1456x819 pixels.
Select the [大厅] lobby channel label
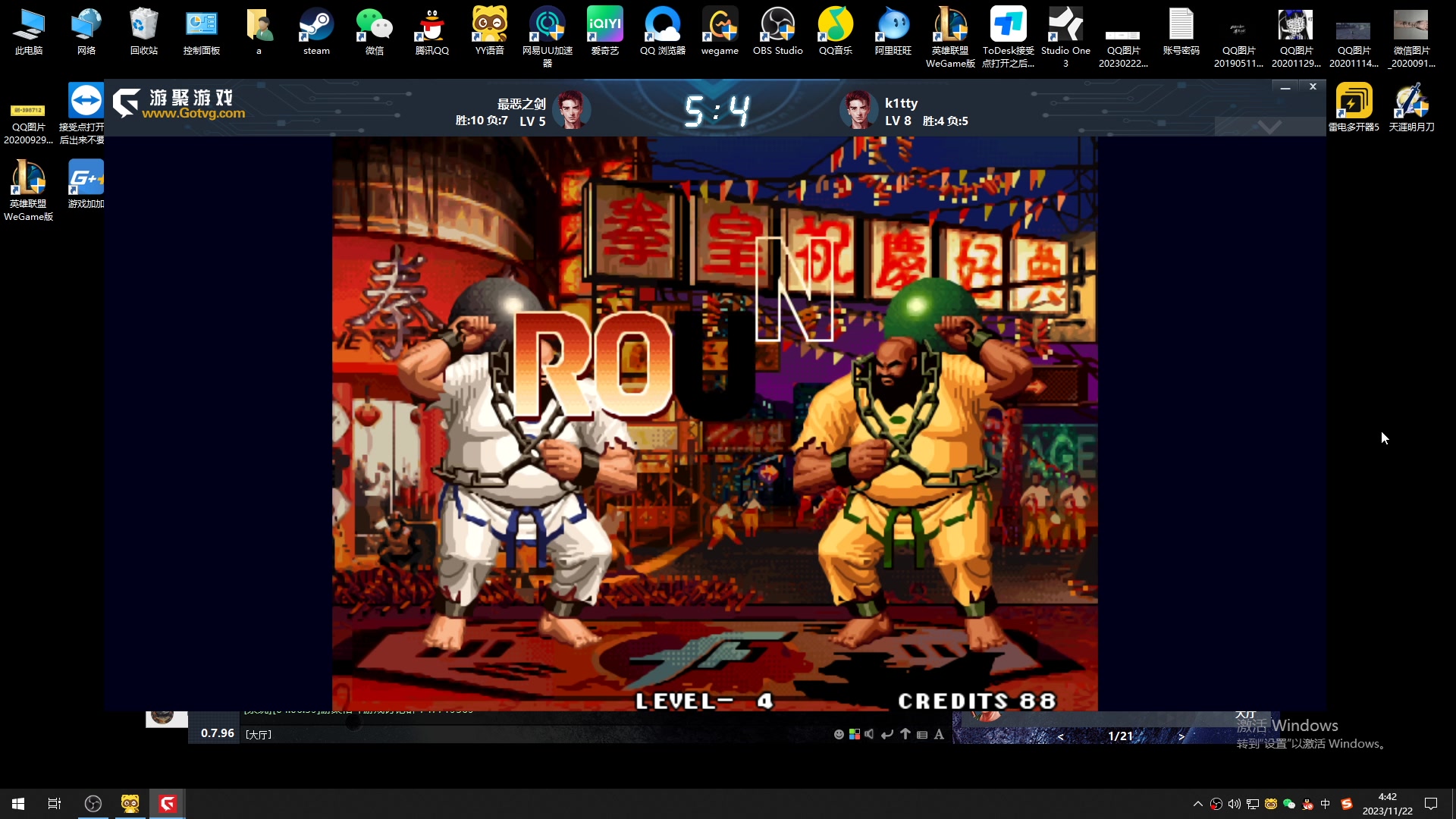coord(259,734)
